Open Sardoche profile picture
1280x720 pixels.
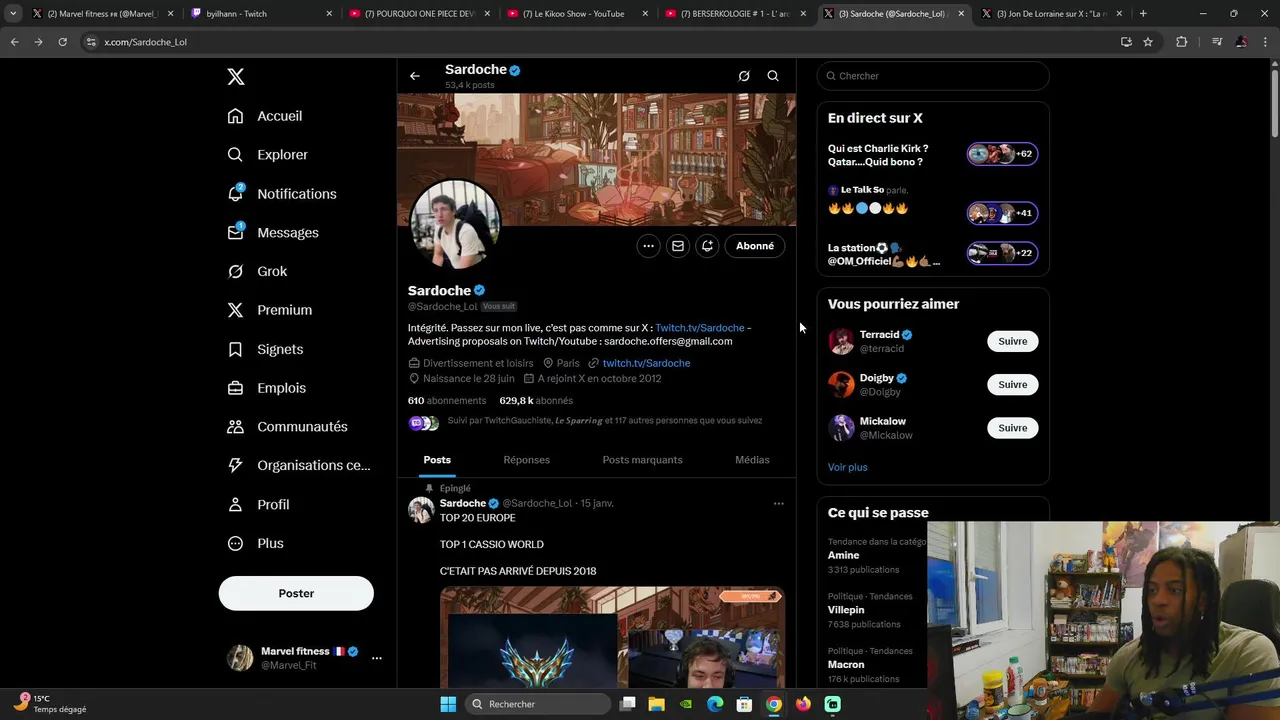(455, 225)
